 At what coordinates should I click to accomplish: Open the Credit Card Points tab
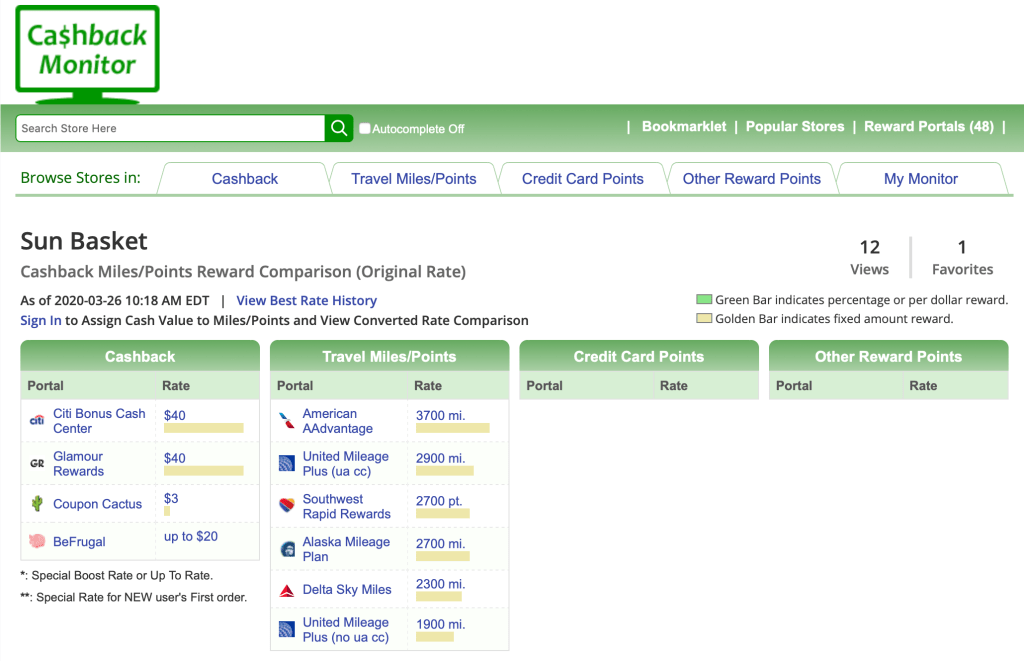pyautogui.click(x=582, y=179)
